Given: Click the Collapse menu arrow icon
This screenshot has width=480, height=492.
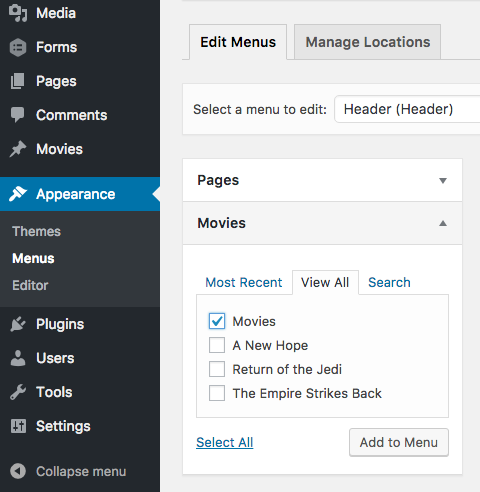Looking at the screenshot, I should point(18,471).
